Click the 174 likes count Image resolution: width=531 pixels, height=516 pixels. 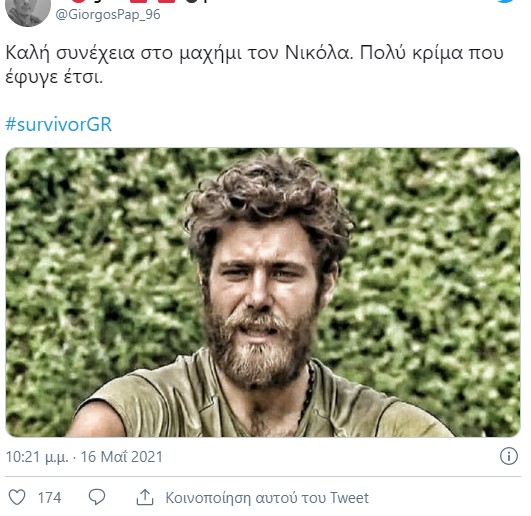tap(49, 498)
